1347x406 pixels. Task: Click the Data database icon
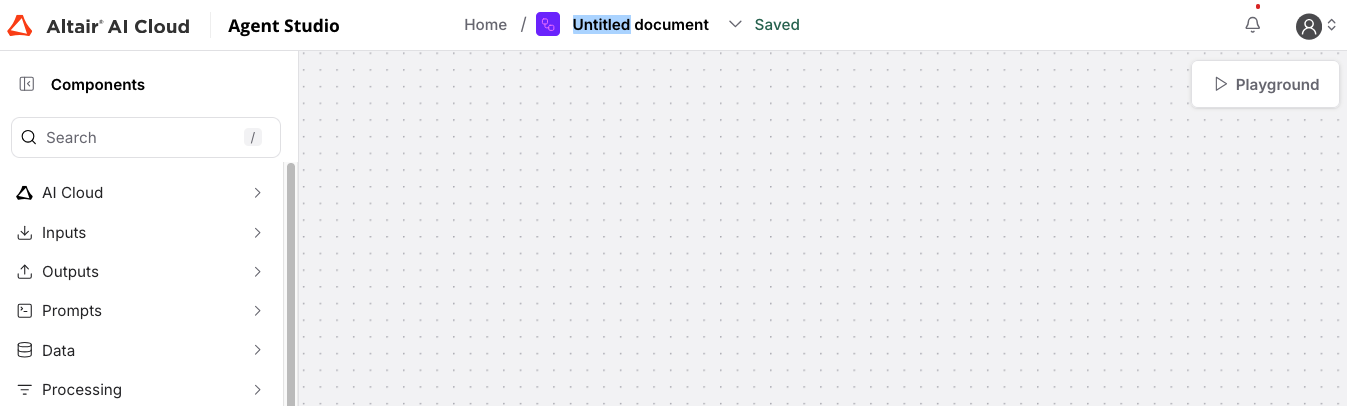coord(25,351)
